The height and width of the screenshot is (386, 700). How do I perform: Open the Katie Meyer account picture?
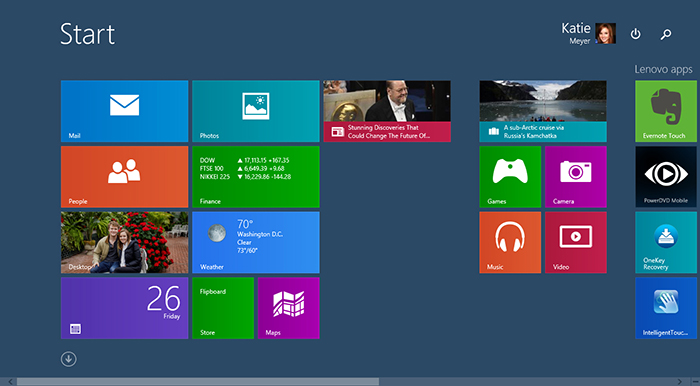point(605,33)
